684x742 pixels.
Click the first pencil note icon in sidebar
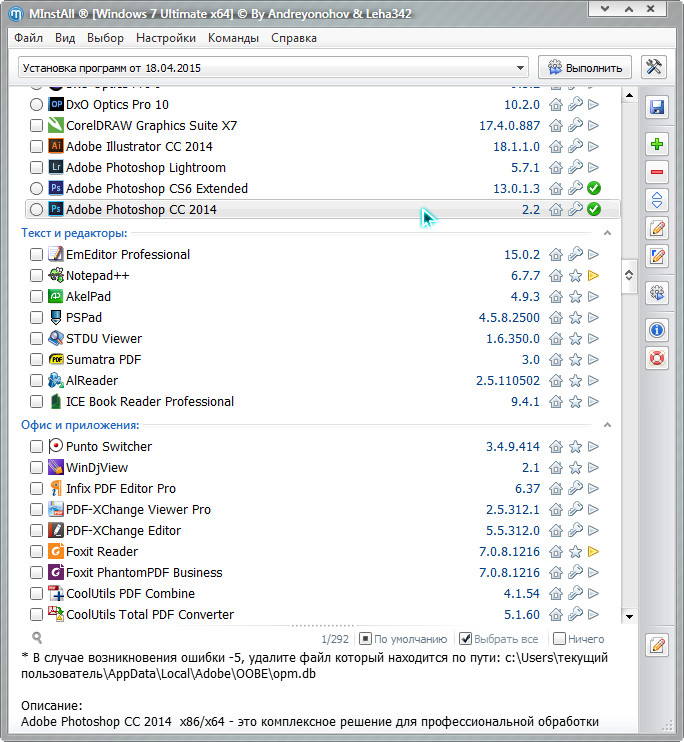tap(657, 228)
